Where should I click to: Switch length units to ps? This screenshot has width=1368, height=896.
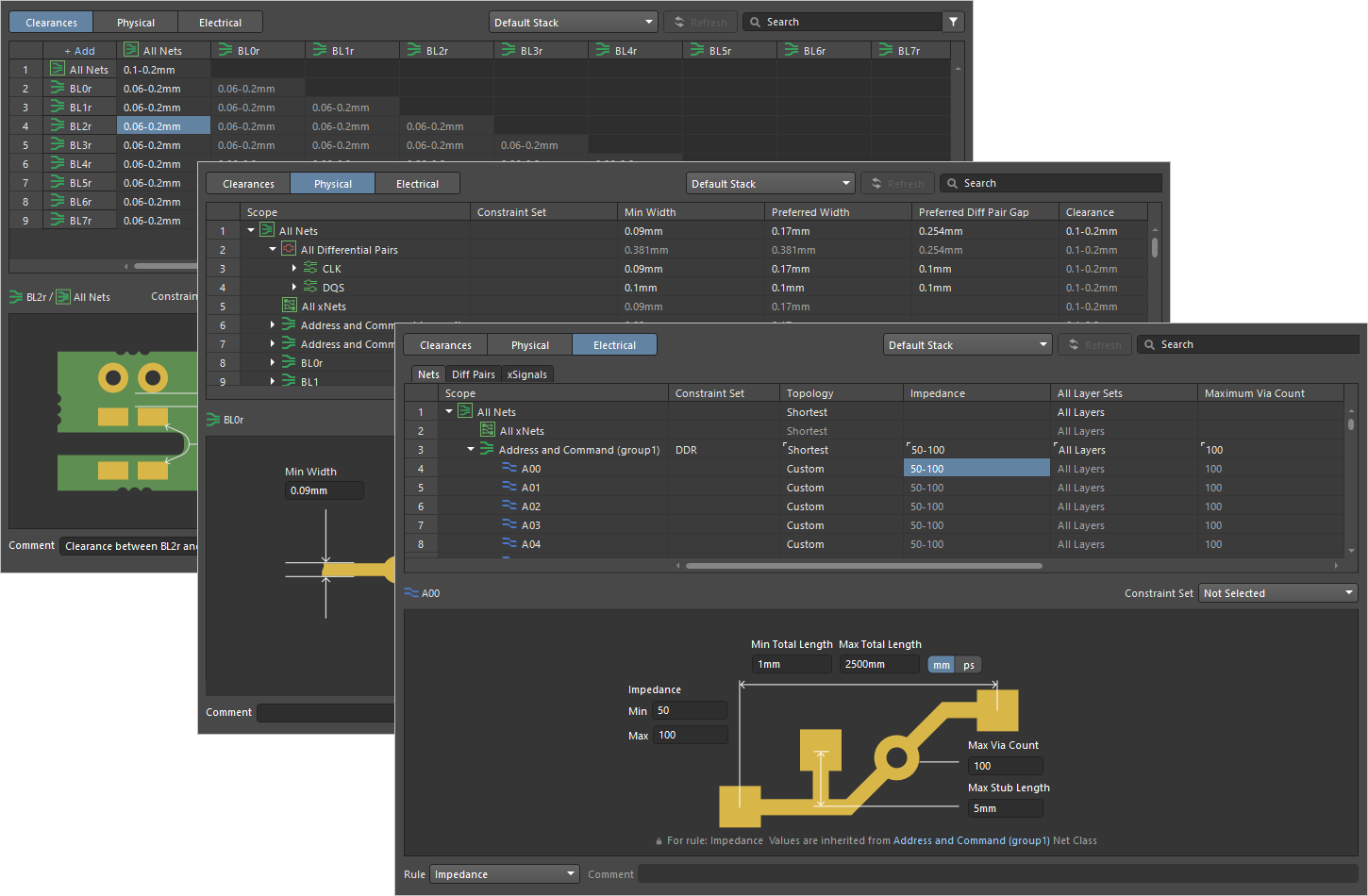tap(969, 665)
